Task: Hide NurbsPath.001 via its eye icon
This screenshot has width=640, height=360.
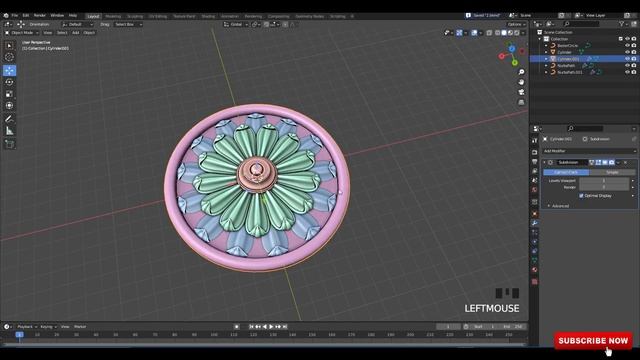Action: click(627, 72)
